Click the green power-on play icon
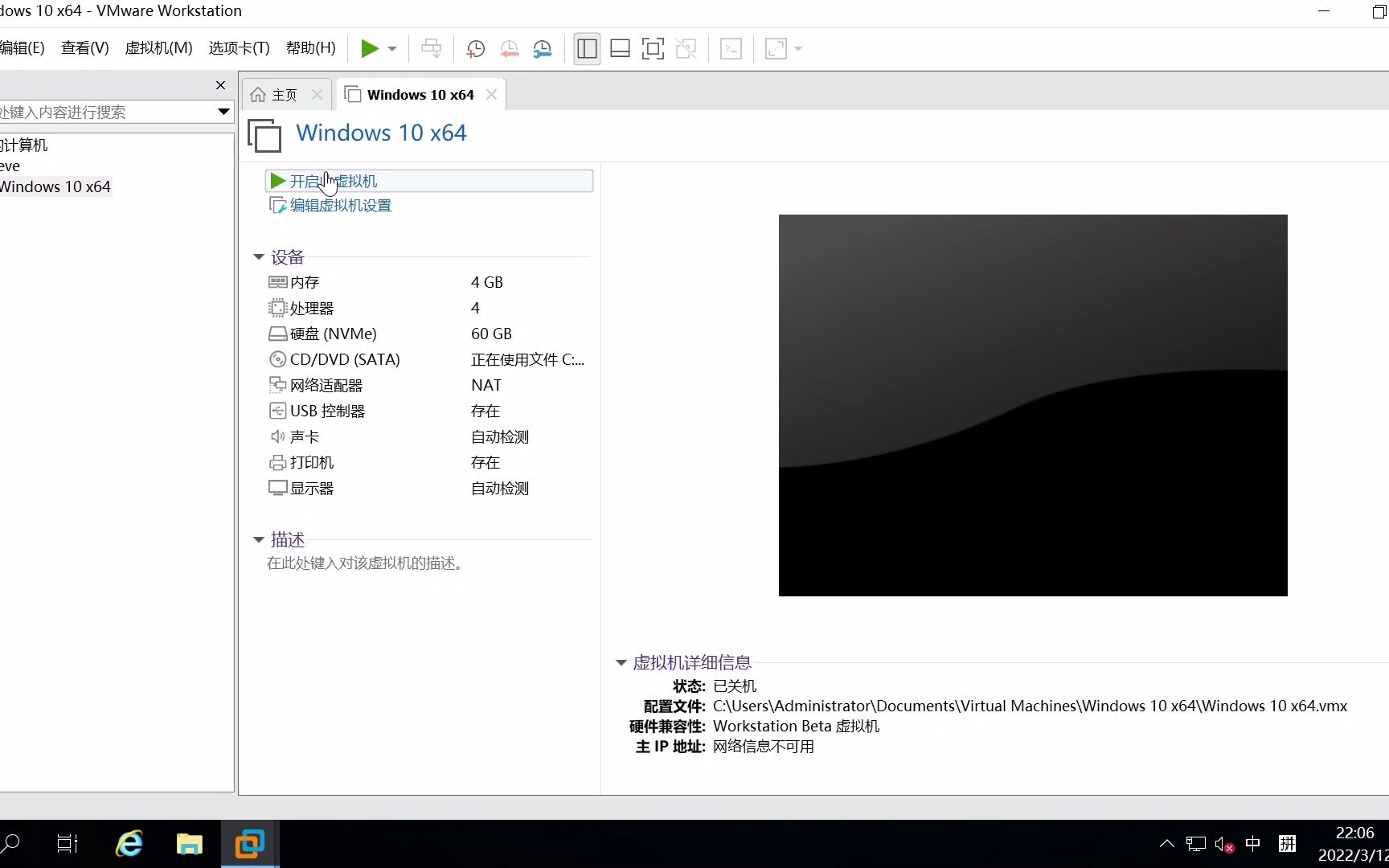The image size is (1389, 868). point(371,48)
